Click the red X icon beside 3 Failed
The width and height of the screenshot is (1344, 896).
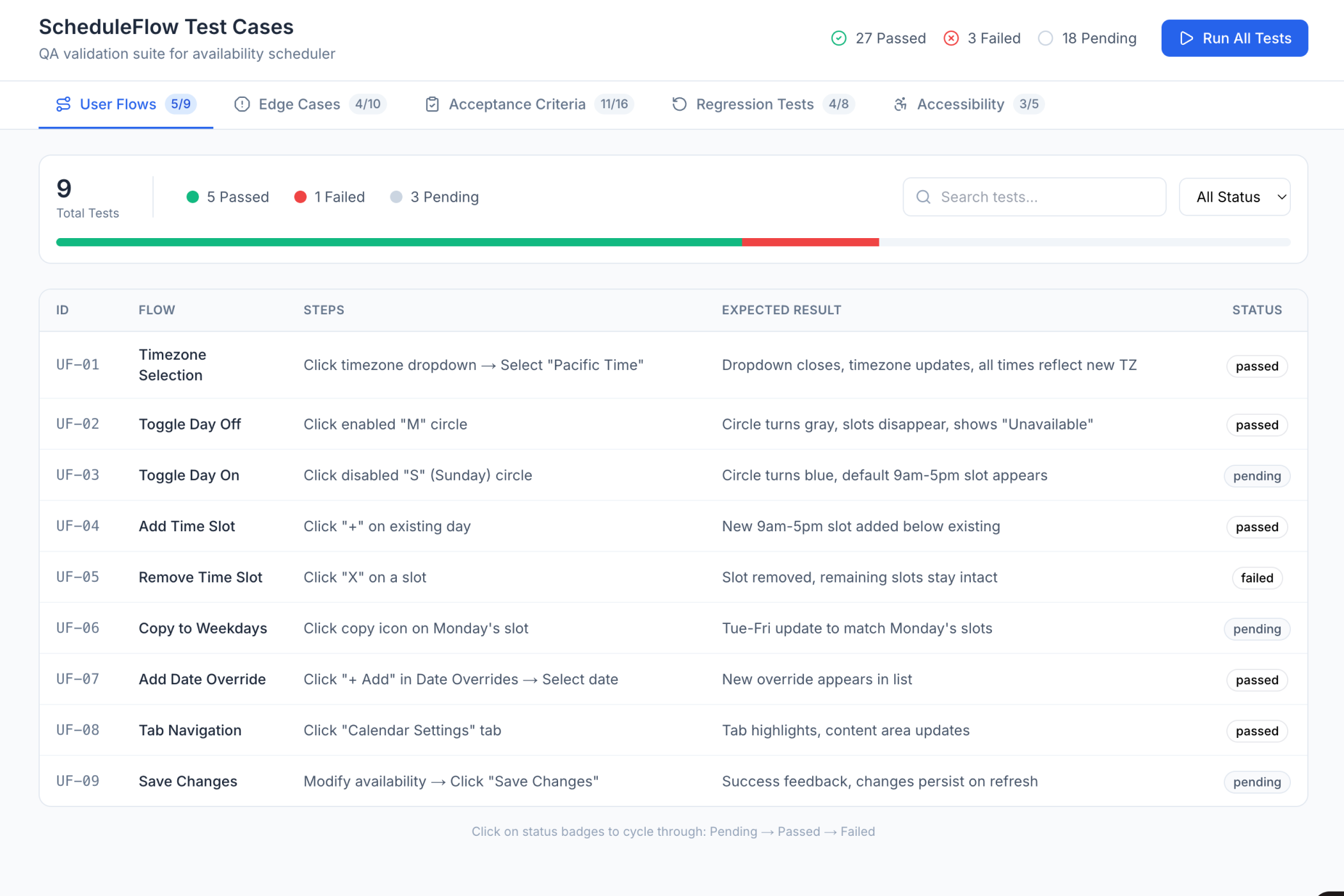pos(951,38)
